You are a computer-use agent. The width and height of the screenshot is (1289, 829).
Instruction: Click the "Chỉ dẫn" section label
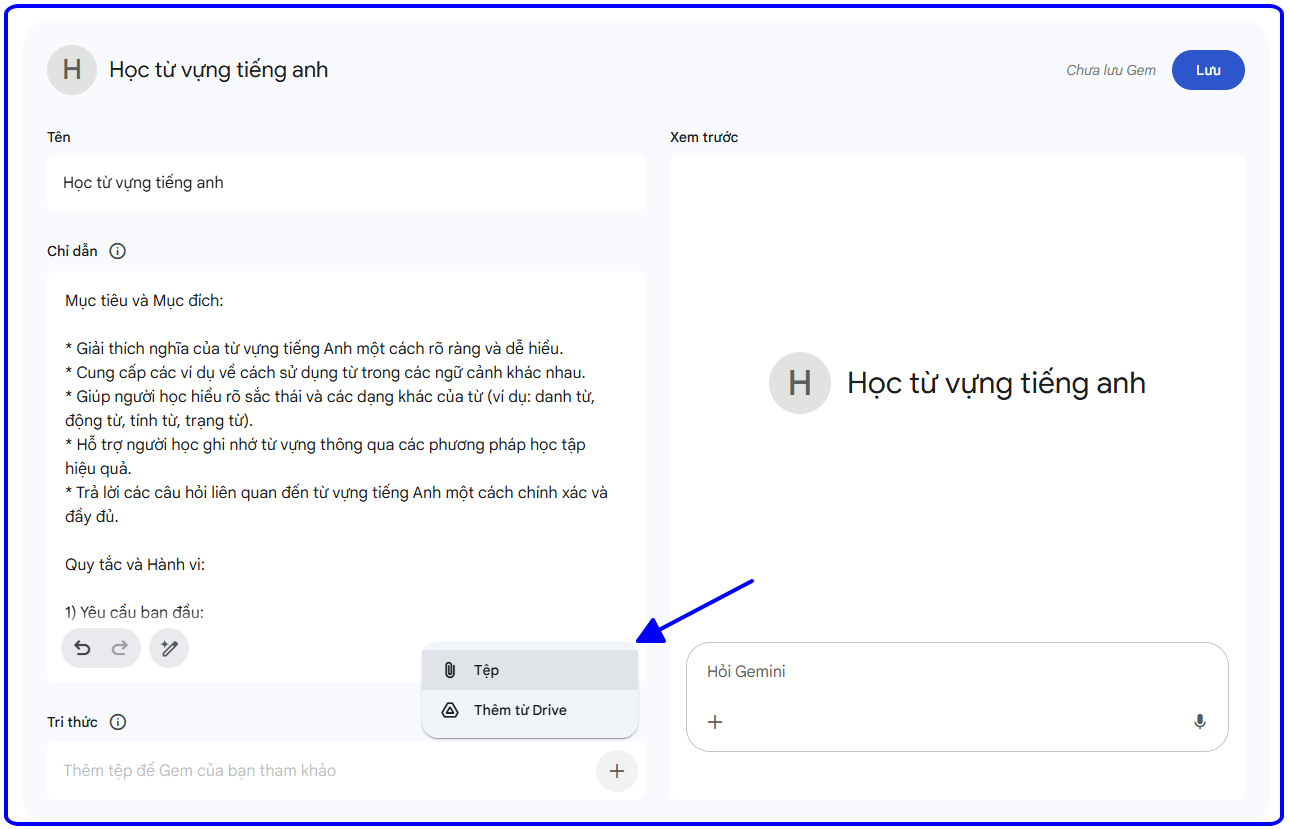click(x=72, y=251)
